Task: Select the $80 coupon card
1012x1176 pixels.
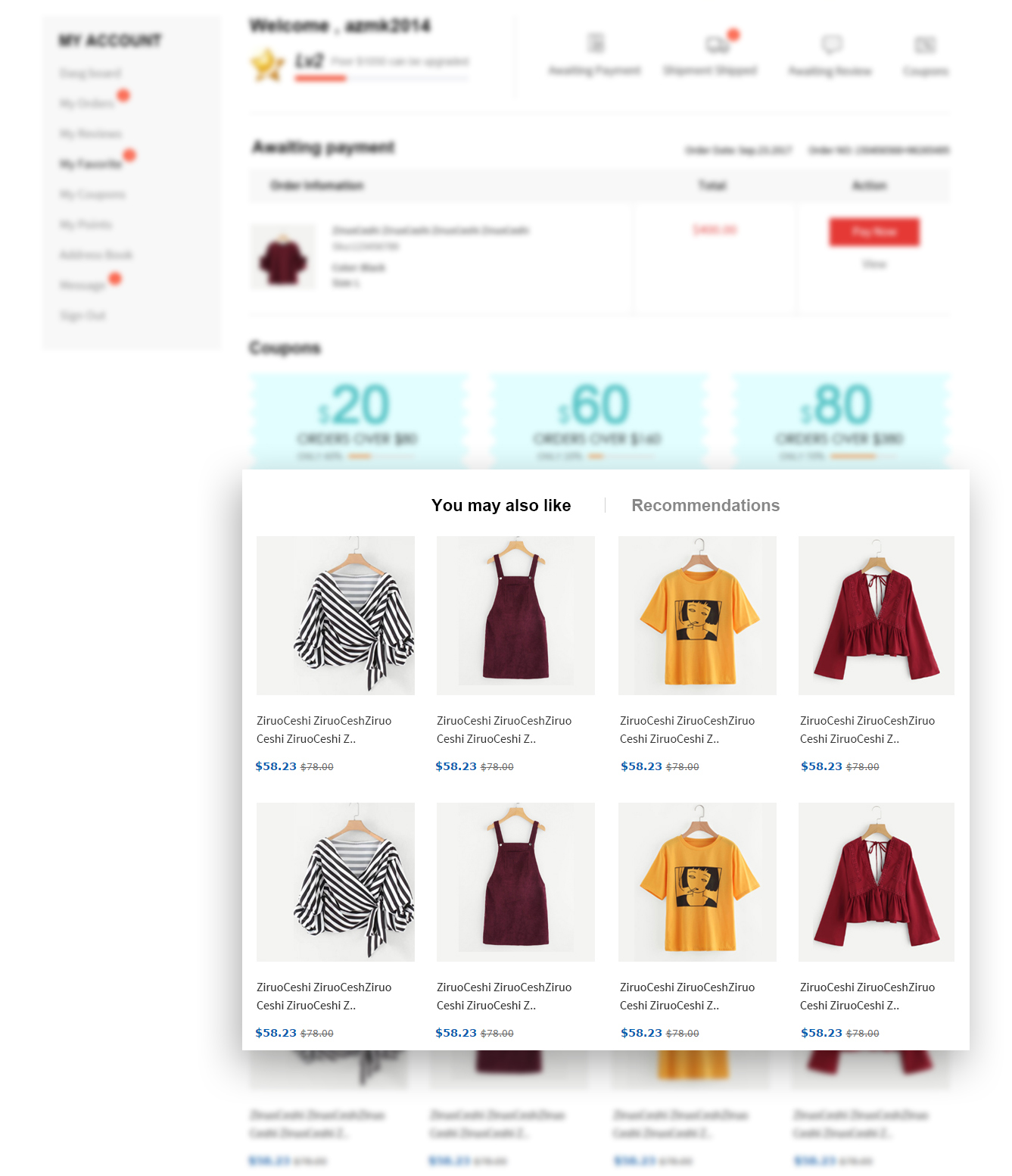Action: (841, 420)
